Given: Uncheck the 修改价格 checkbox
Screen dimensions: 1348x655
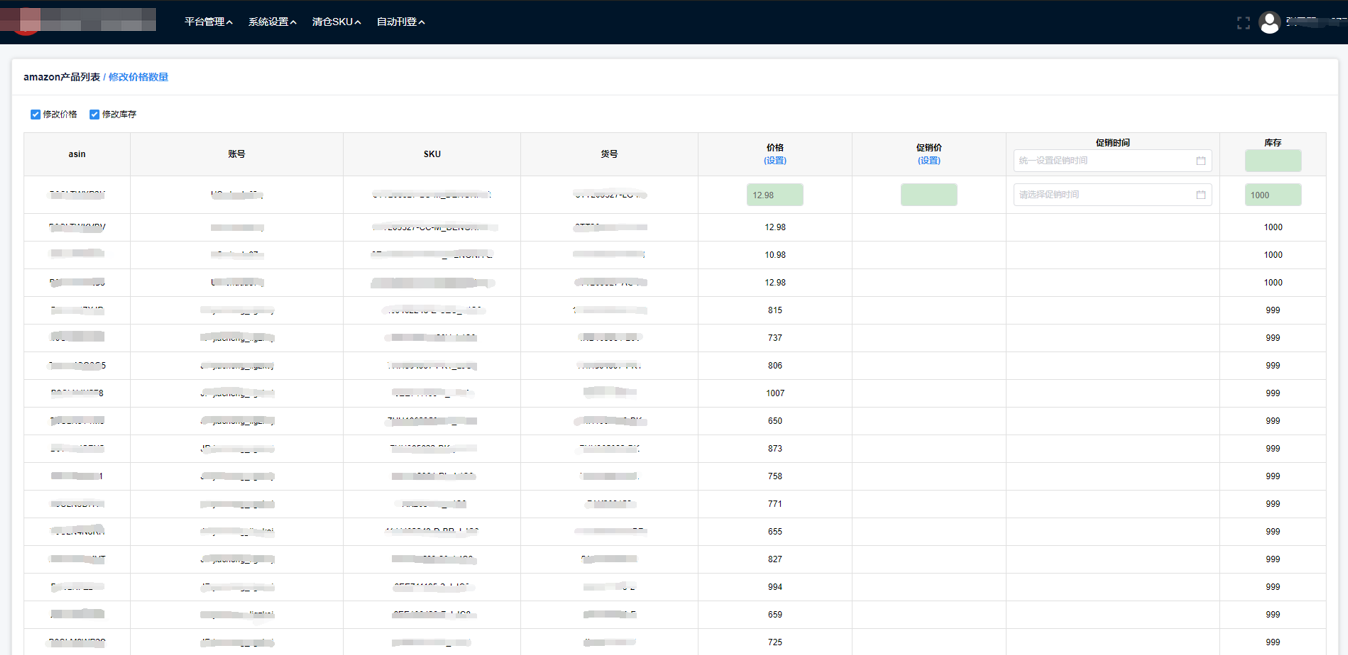Looking at the screenshot, I should pos(36,115).
